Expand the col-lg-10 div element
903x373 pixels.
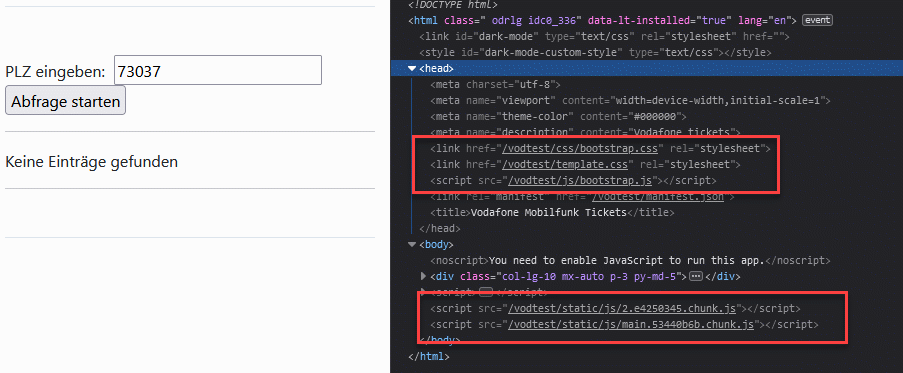424,276
